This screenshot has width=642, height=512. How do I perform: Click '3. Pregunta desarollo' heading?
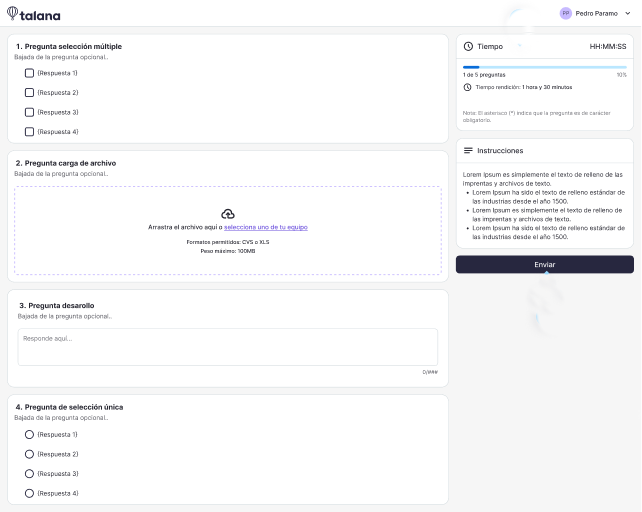(x=57, y=306)
